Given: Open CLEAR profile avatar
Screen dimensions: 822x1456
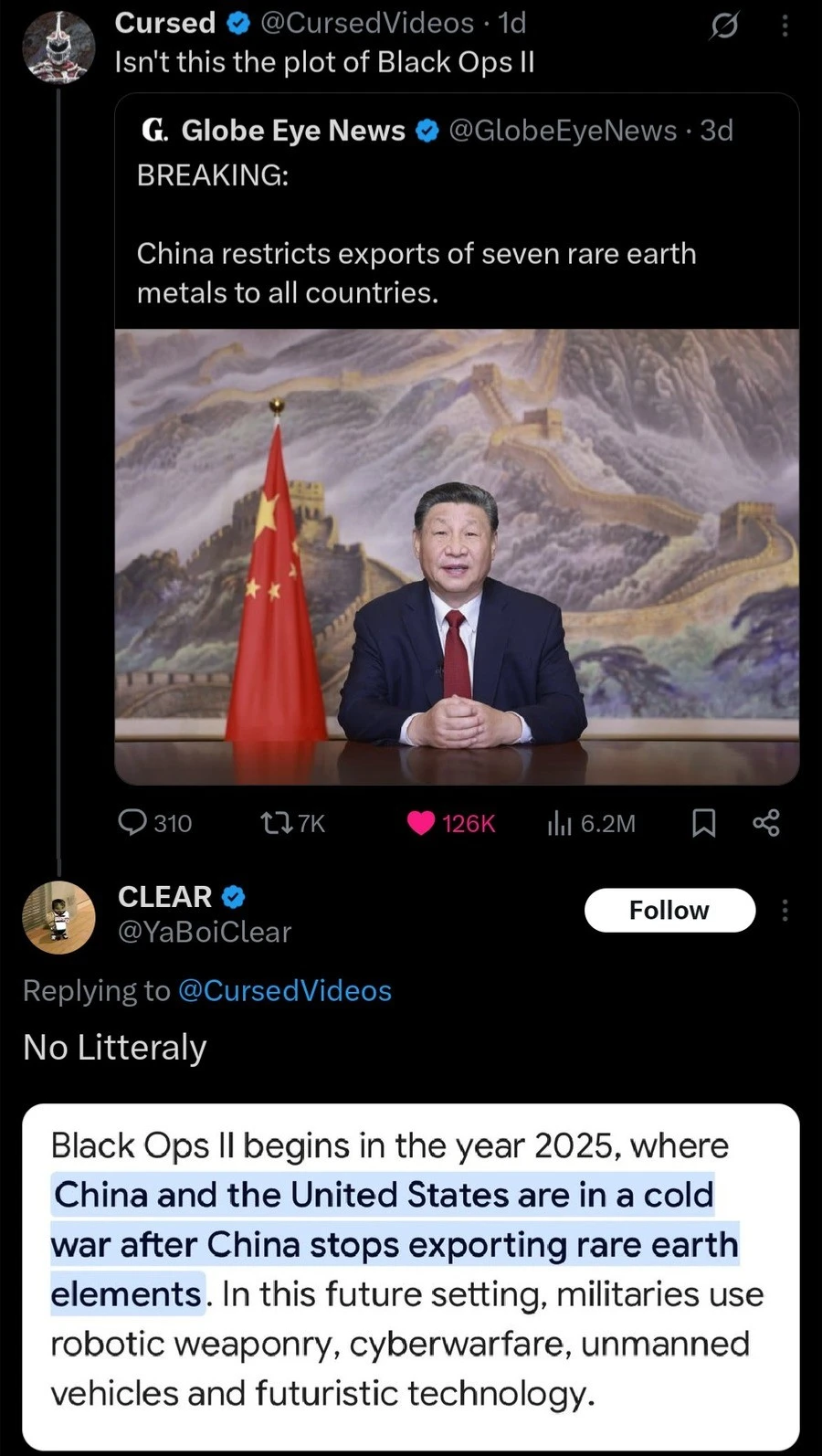Looking at the screenshot, I should click(x=58, y=916).
